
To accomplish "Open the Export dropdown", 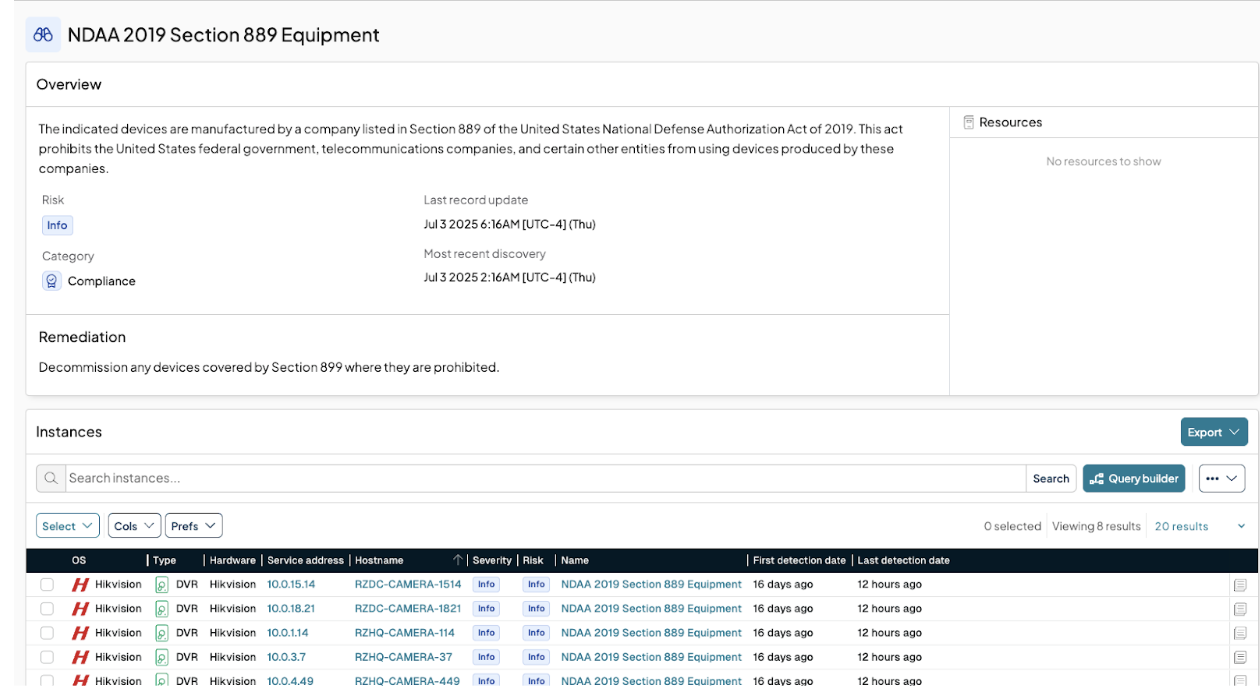I will tap(1213, 432).
